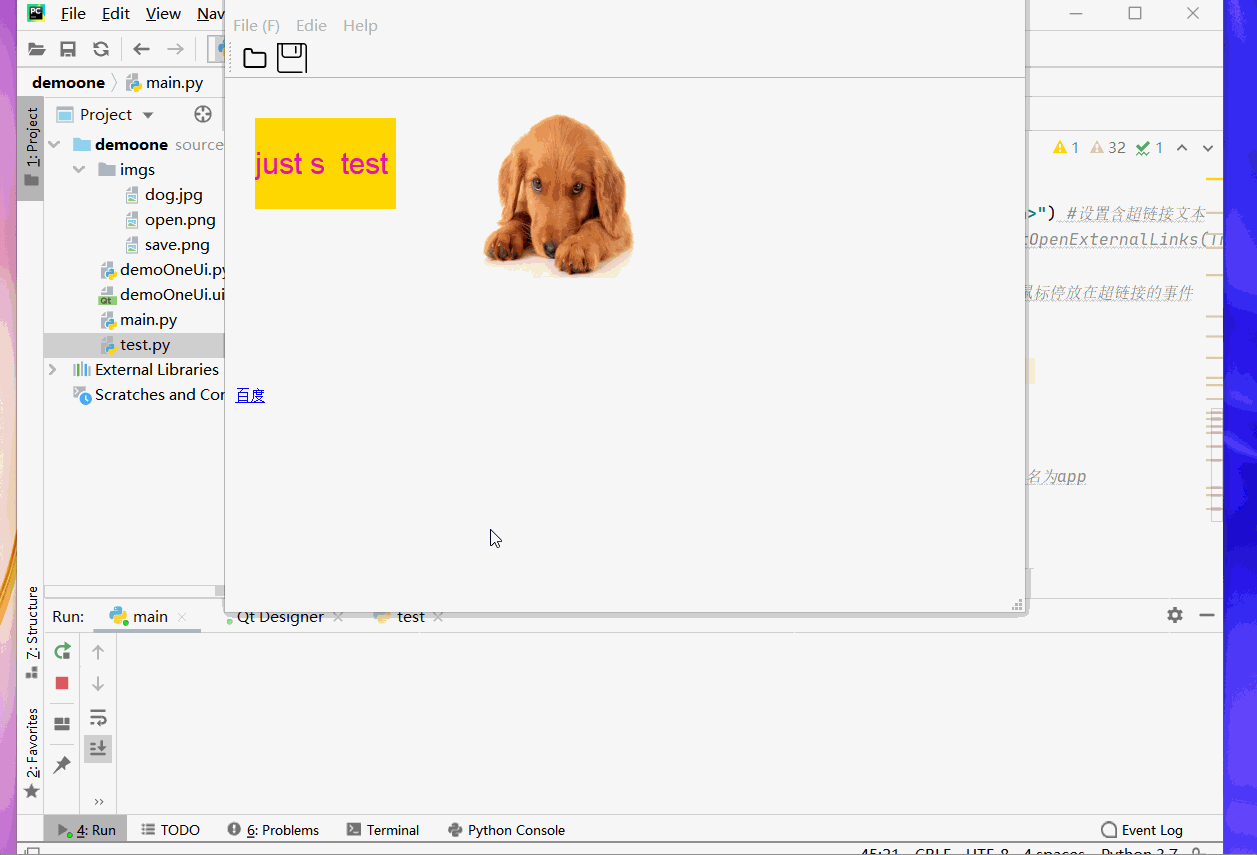Click the folder open icon in Qt window toolbar
The height and width of the screenshot is (855, 1257).
[x=255, y=58]
